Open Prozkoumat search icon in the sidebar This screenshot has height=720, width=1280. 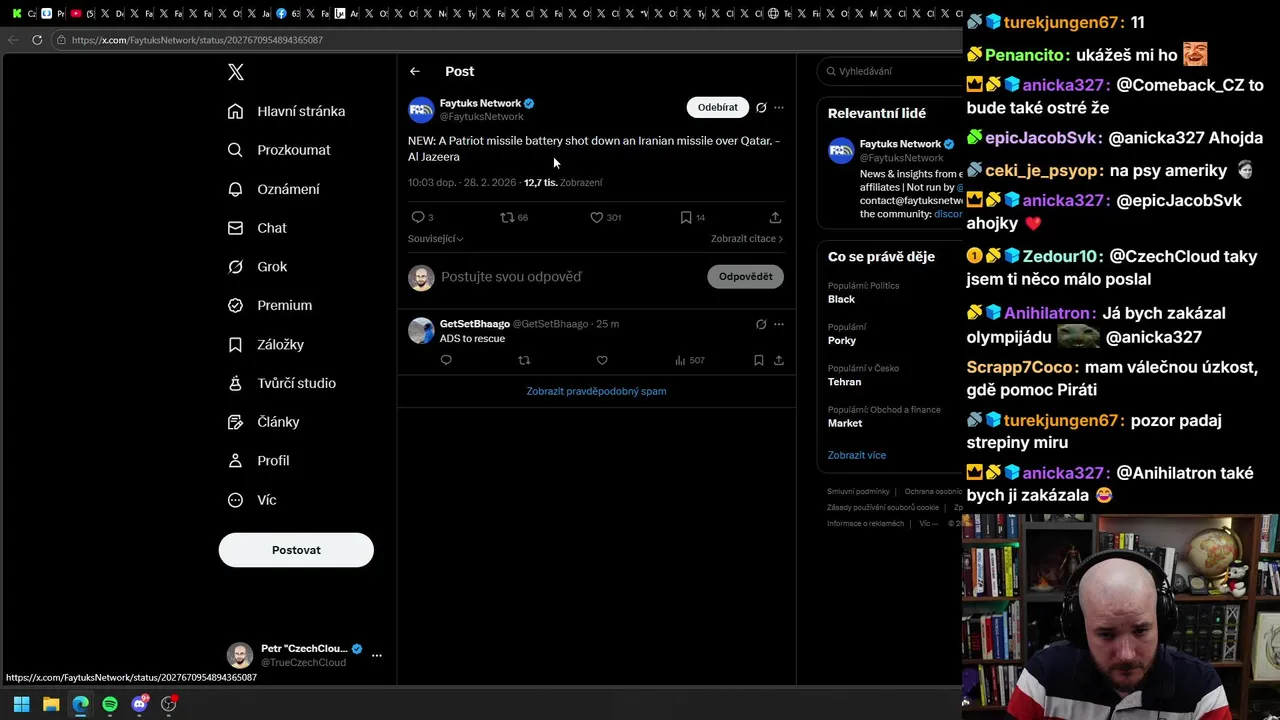[235, 150]
